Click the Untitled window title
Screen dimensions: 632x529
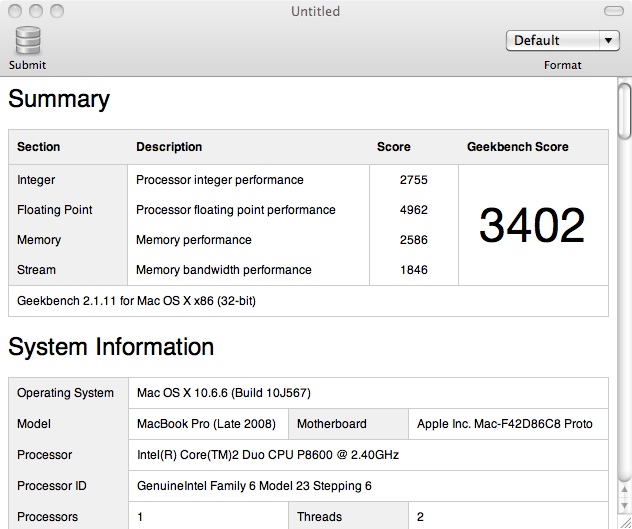pos(315,11)
